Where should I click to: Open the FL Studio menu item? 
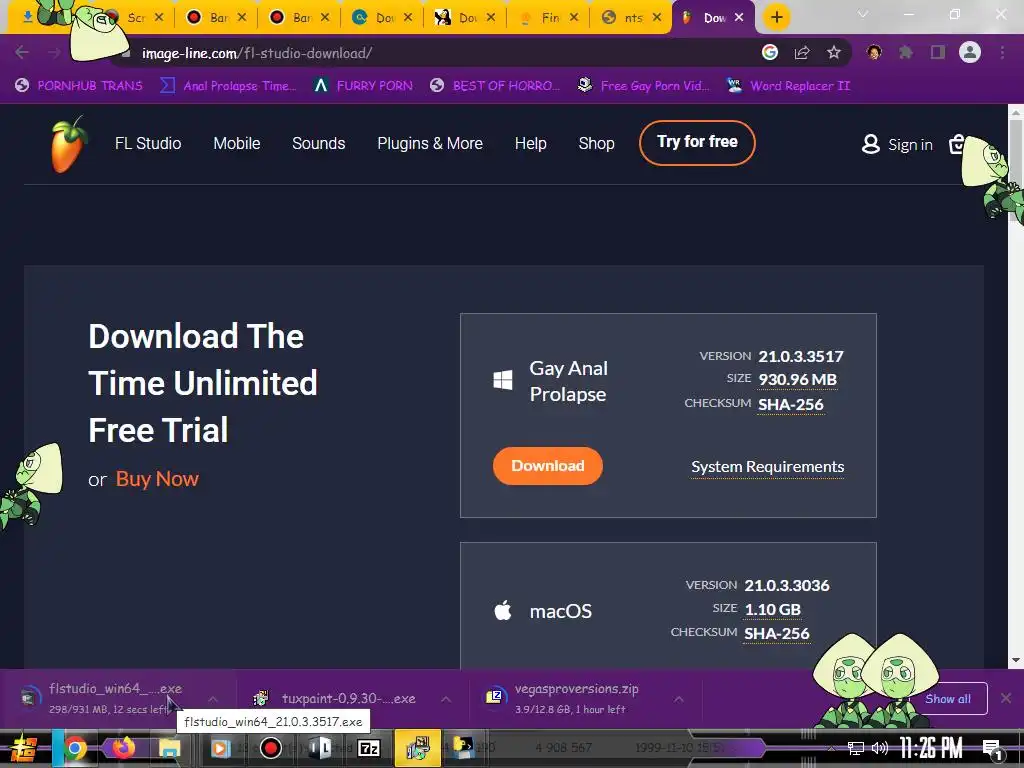click(x=148, y=143)
